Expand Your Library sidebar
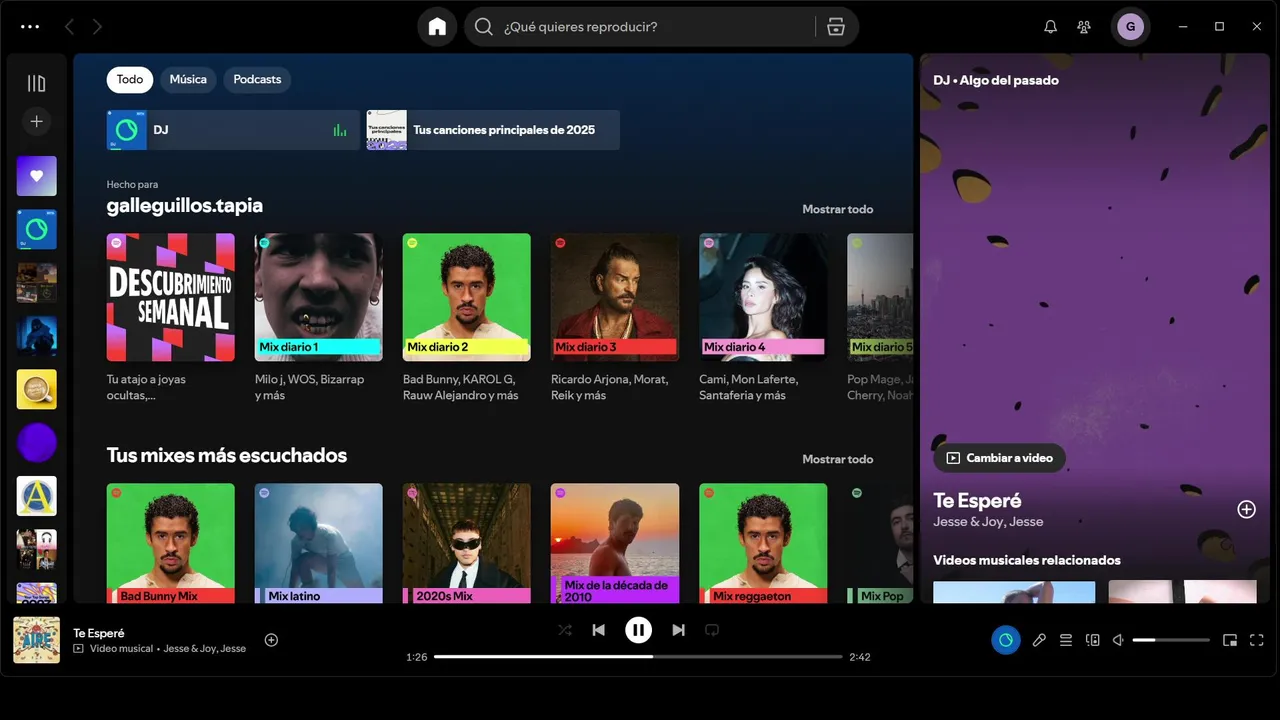This screenshot has height=720, width=1280. pos(37,83)
